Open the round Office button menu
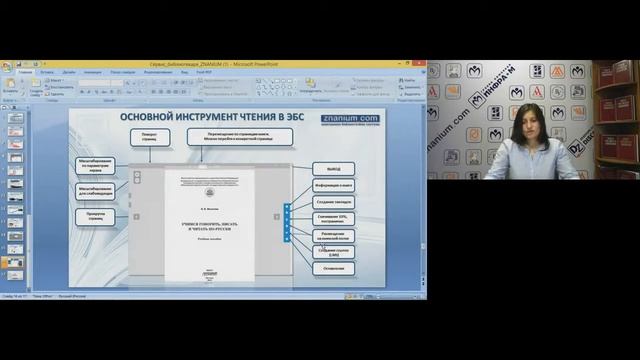 7,67
